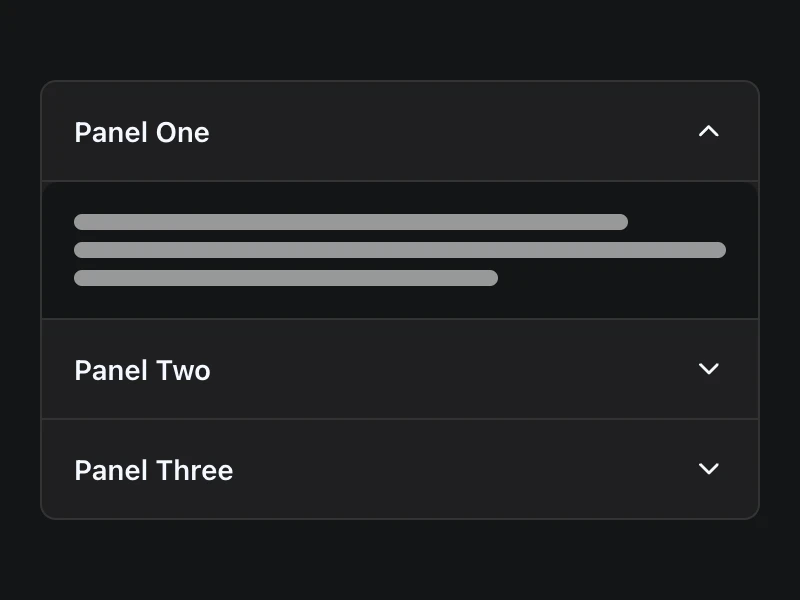The width and height of the screenshot is (800, 600).
Task: Click the "Panel Two" title text
Action: tap(142, 370)
